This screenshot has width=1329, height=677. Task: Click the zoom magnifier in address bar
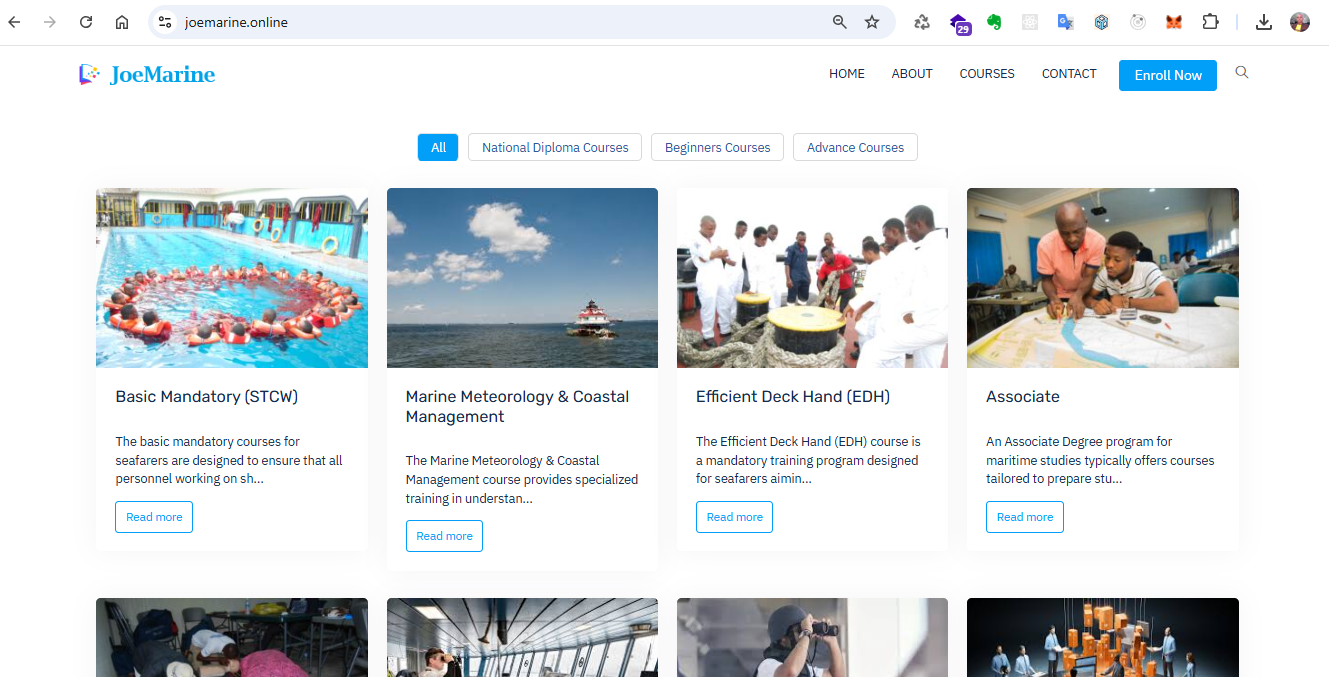[840, 22]
